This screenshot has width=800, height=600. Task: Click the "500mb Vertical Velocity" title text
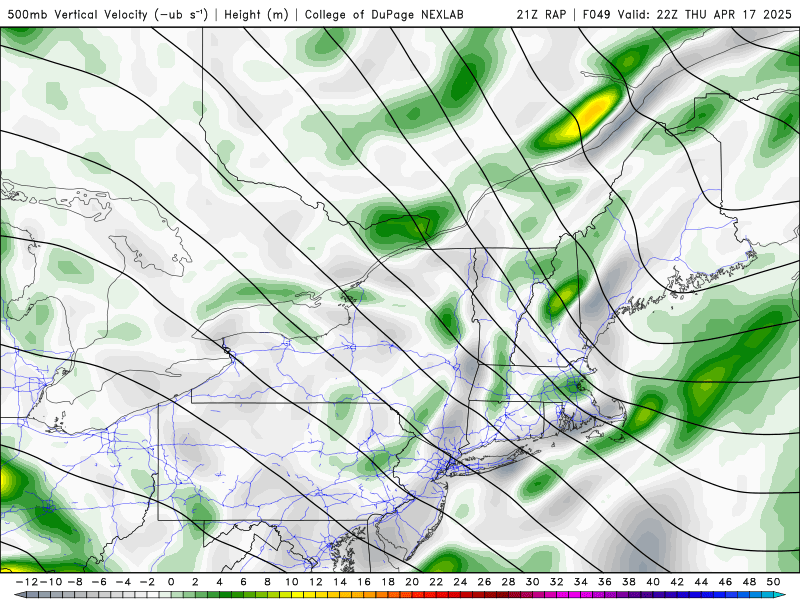coord(78,14)
